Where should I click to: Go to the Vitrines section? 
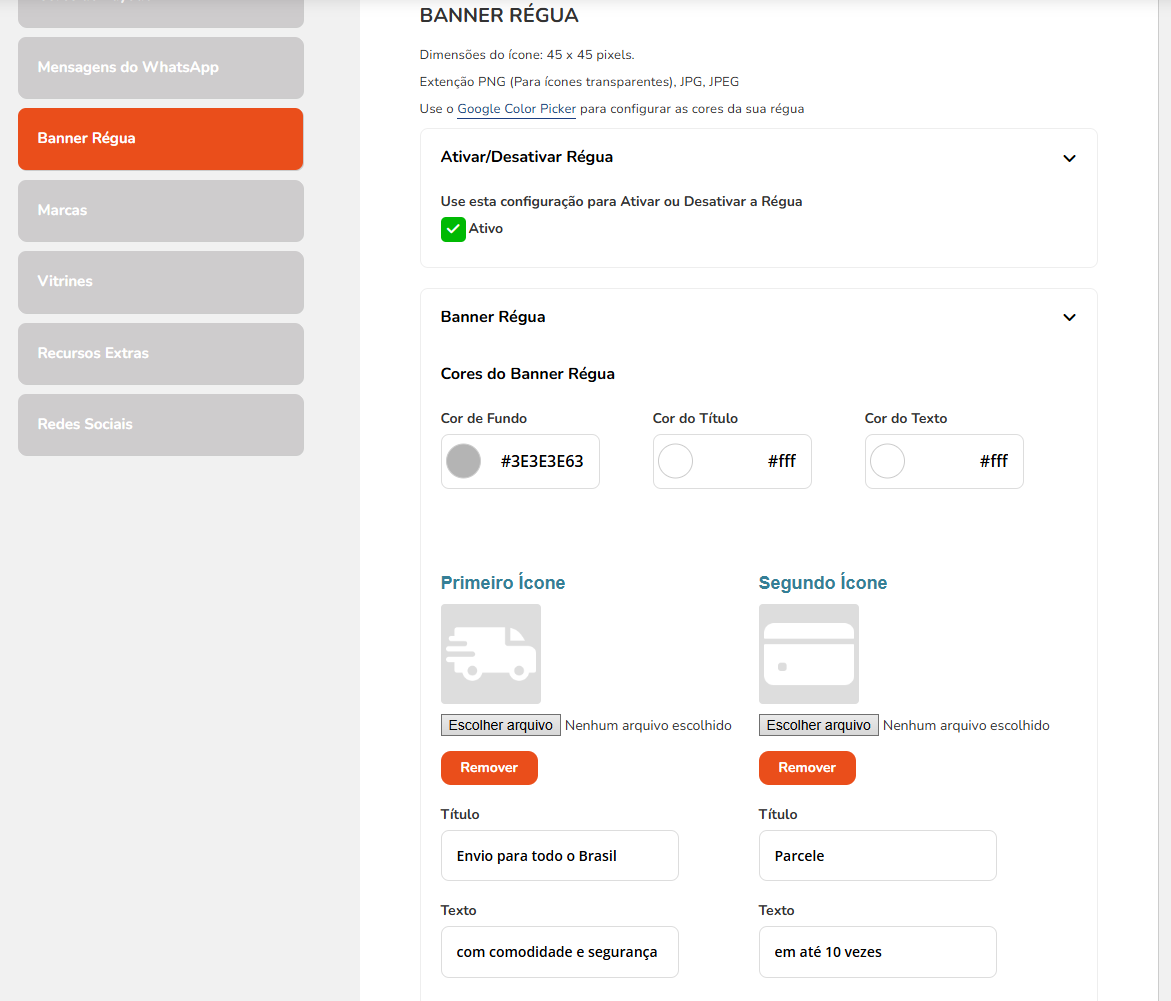point(160,282)
